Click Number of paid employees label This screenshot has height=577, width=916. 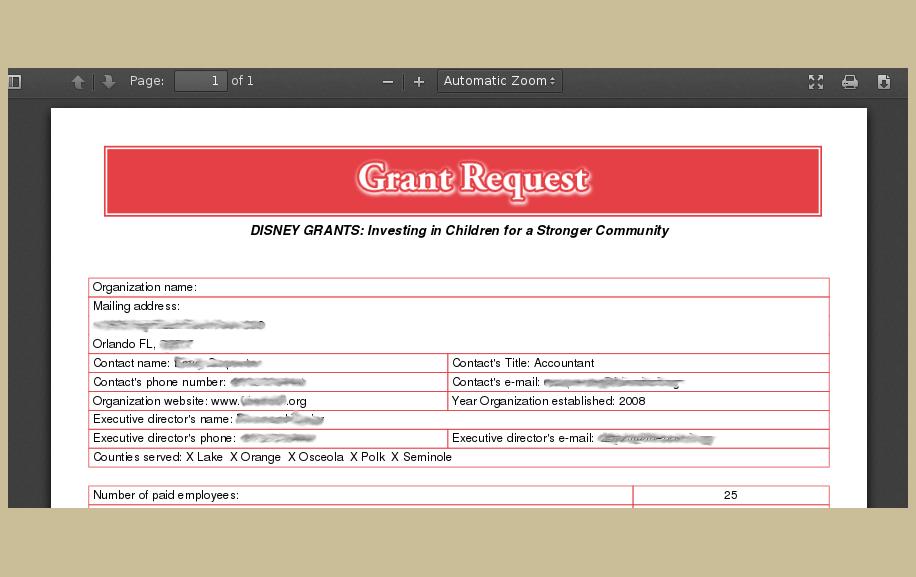(x=166, y=495)
